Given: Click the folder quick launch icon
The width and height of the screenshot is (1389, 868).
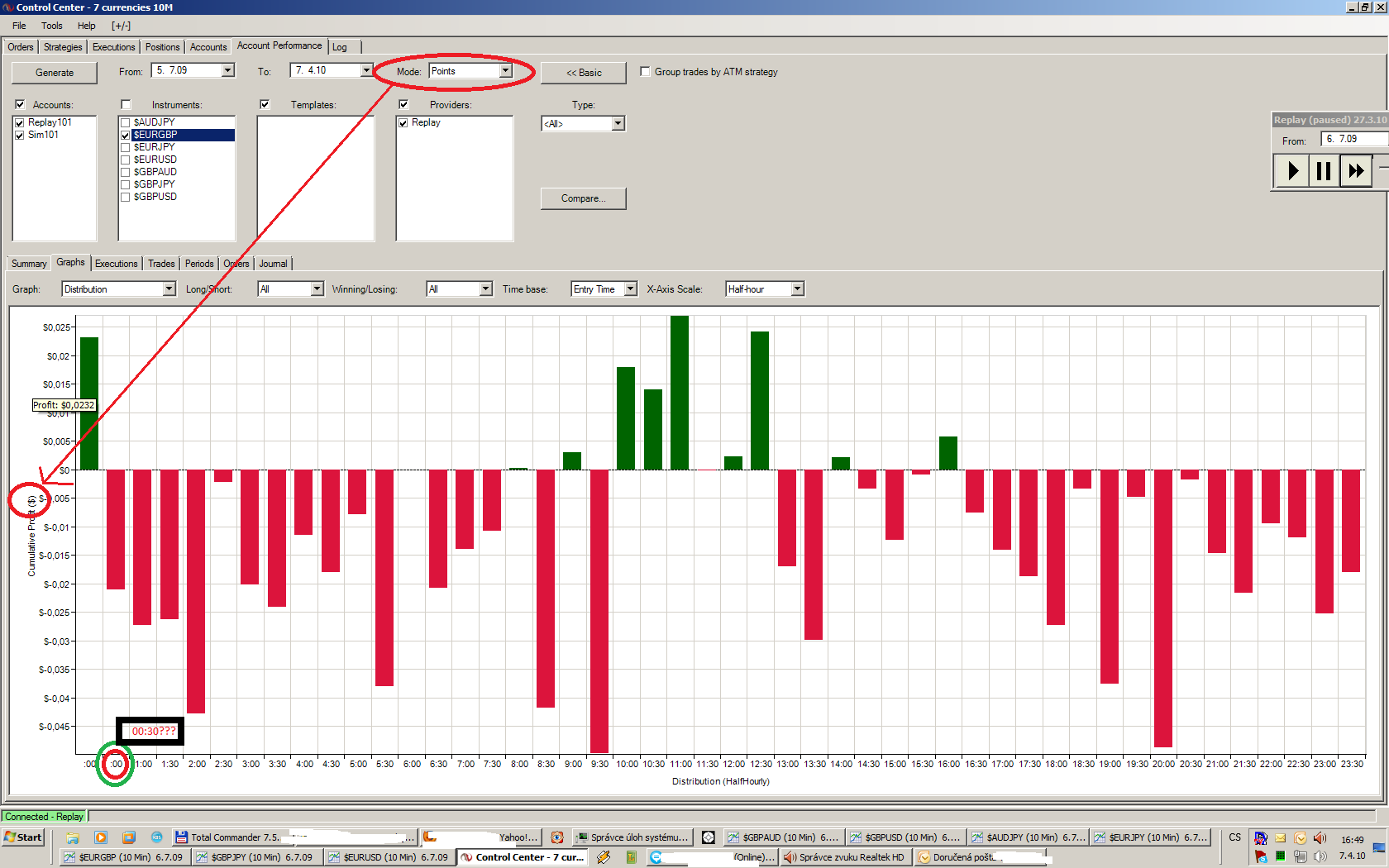Looking at the screenshot, I should click(73, 837).
